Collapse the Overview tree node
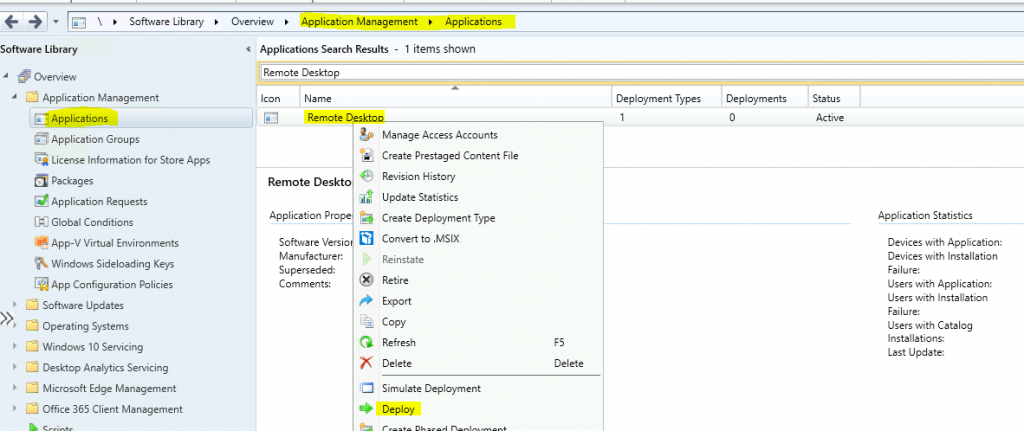Screen dimensions: 1024x431 pyautogui.click(x=7, y=76)
